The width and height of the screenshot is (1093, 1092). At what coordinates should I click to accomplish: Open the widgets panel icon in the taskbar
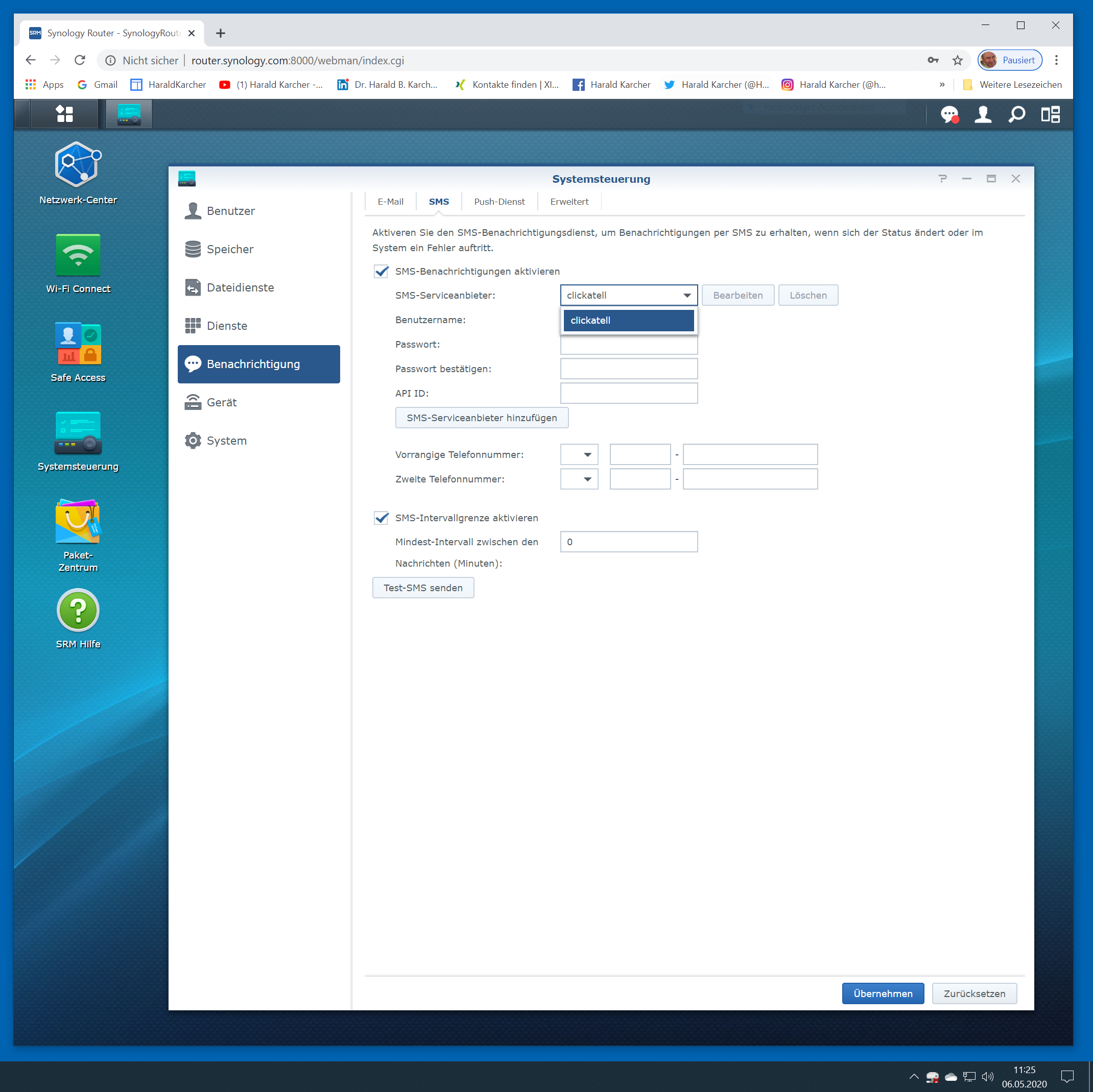[x=1051, y=115]
